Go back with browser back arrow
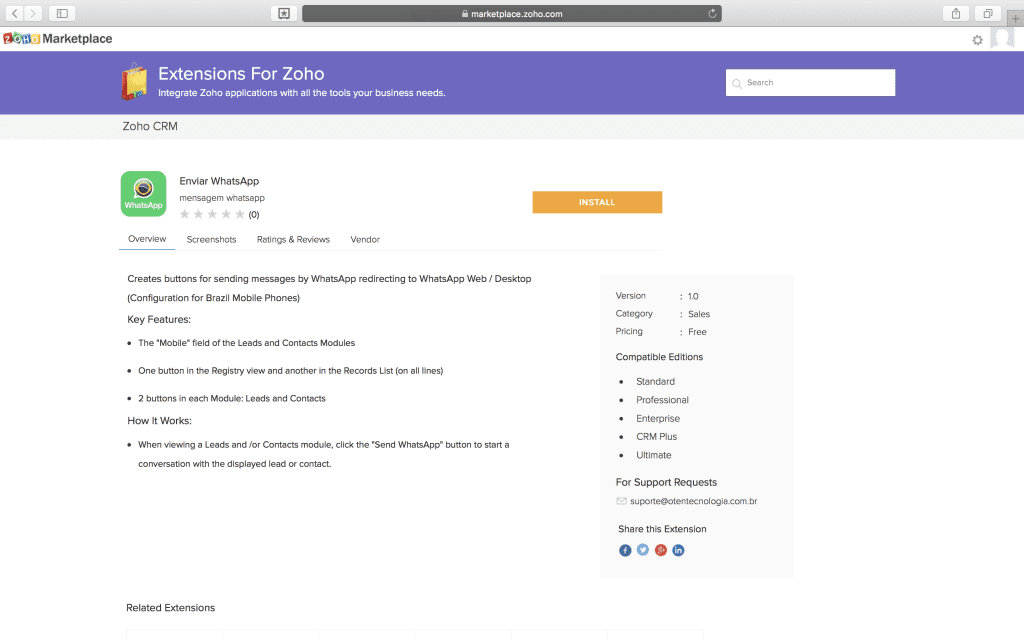This screenshot has height=640, width=1024. 16,13
